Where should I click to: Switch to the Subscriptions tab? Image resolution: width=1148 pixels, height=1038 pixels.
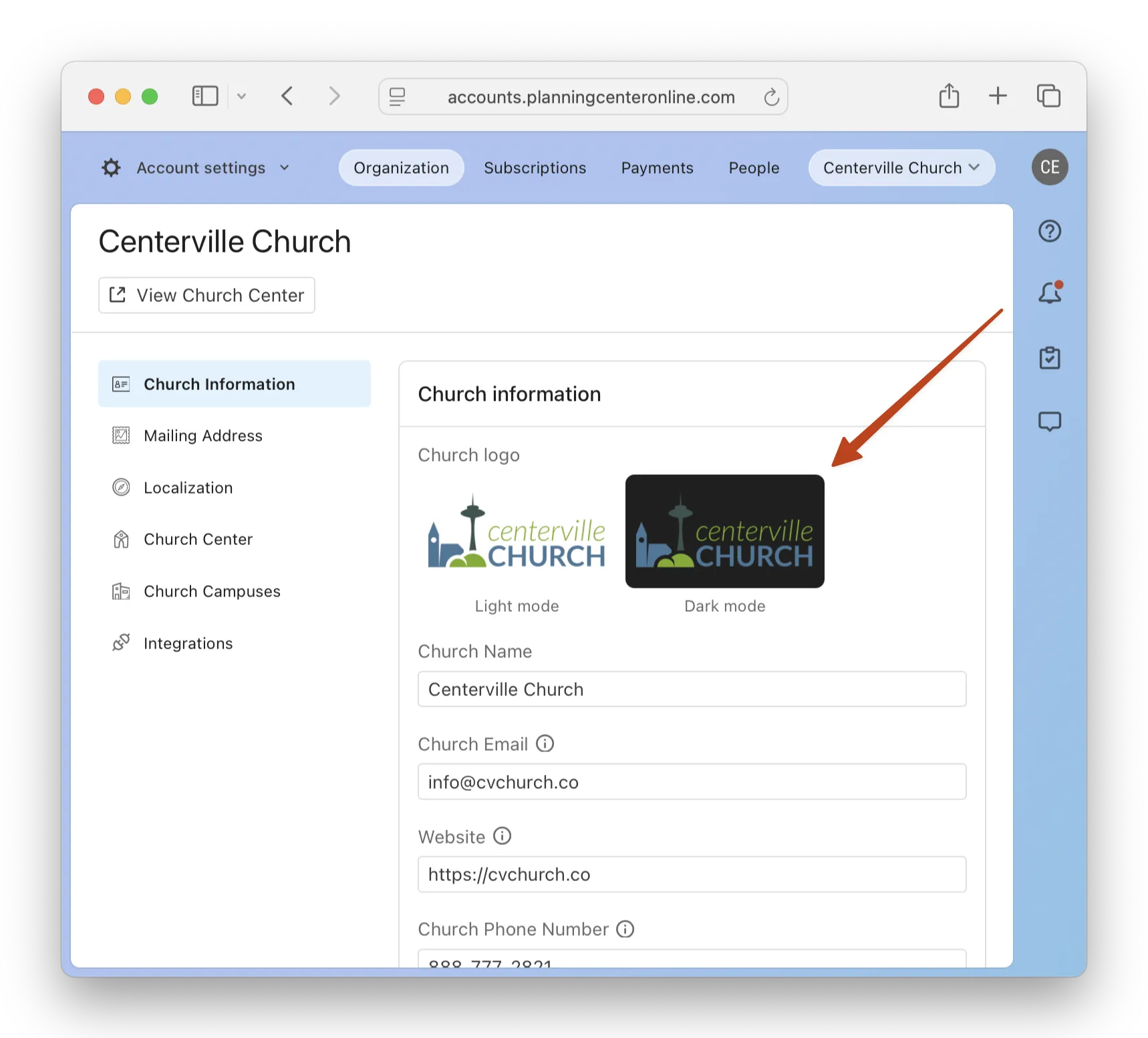pos(535,168)
